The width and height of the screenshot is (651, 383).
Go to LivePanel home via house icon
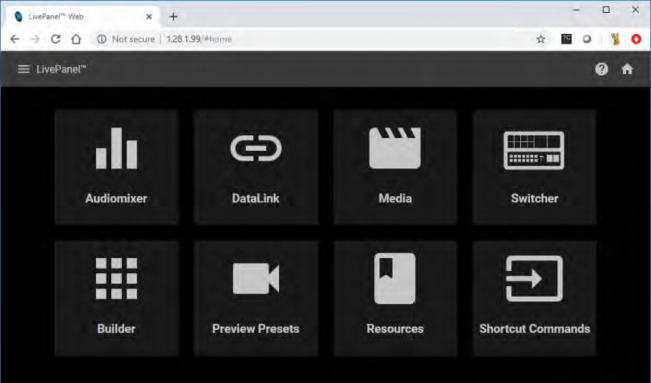(627, 69)
